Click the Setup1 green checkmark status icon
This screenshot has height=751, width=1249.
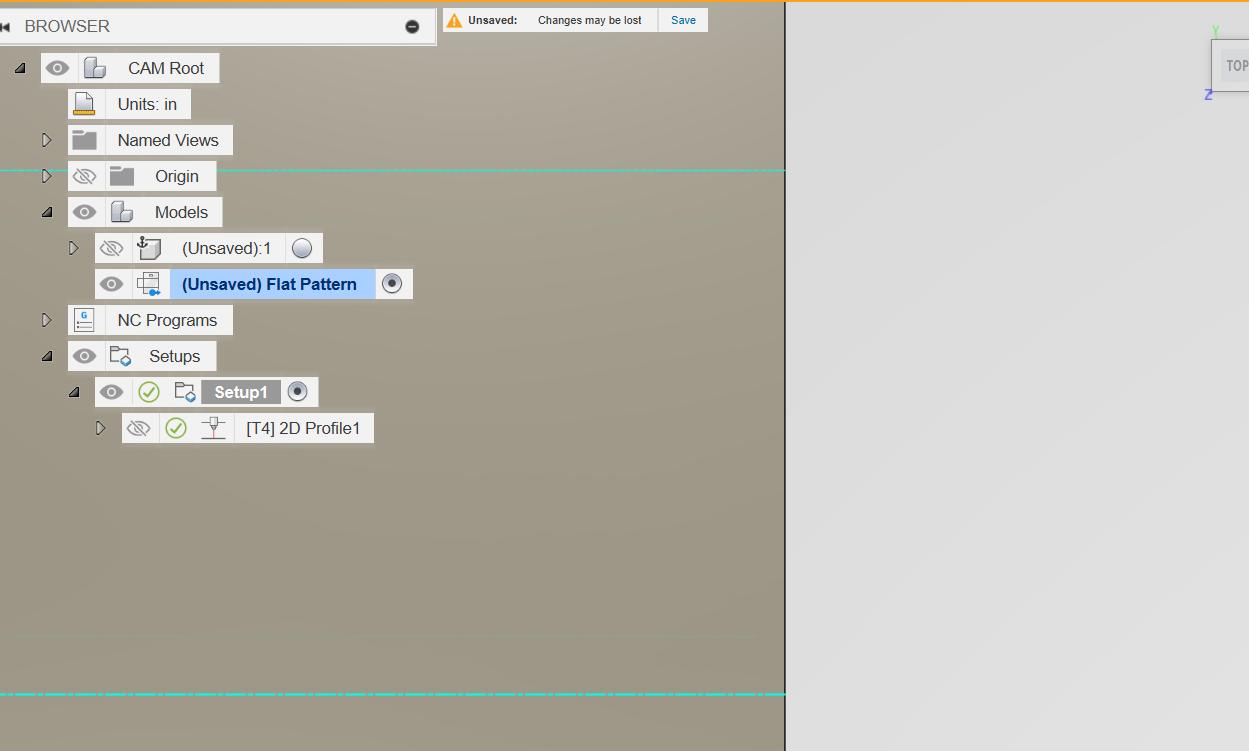pyautogui.click(x=149, y=392)
